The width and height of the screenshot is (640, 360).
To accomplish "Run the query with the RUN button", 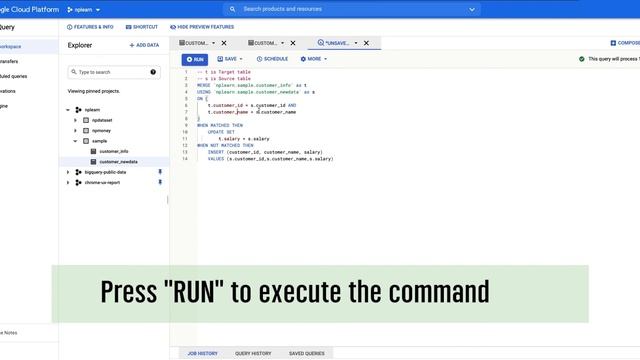I will pyautogui.click(x=195, y=60).
